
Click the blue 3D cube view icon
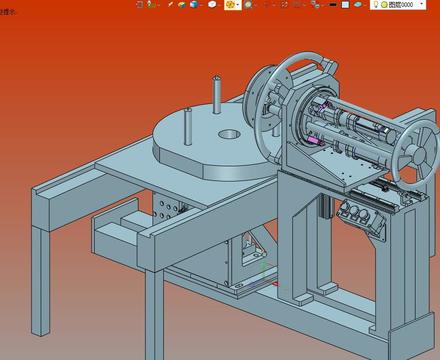point(194,4)
